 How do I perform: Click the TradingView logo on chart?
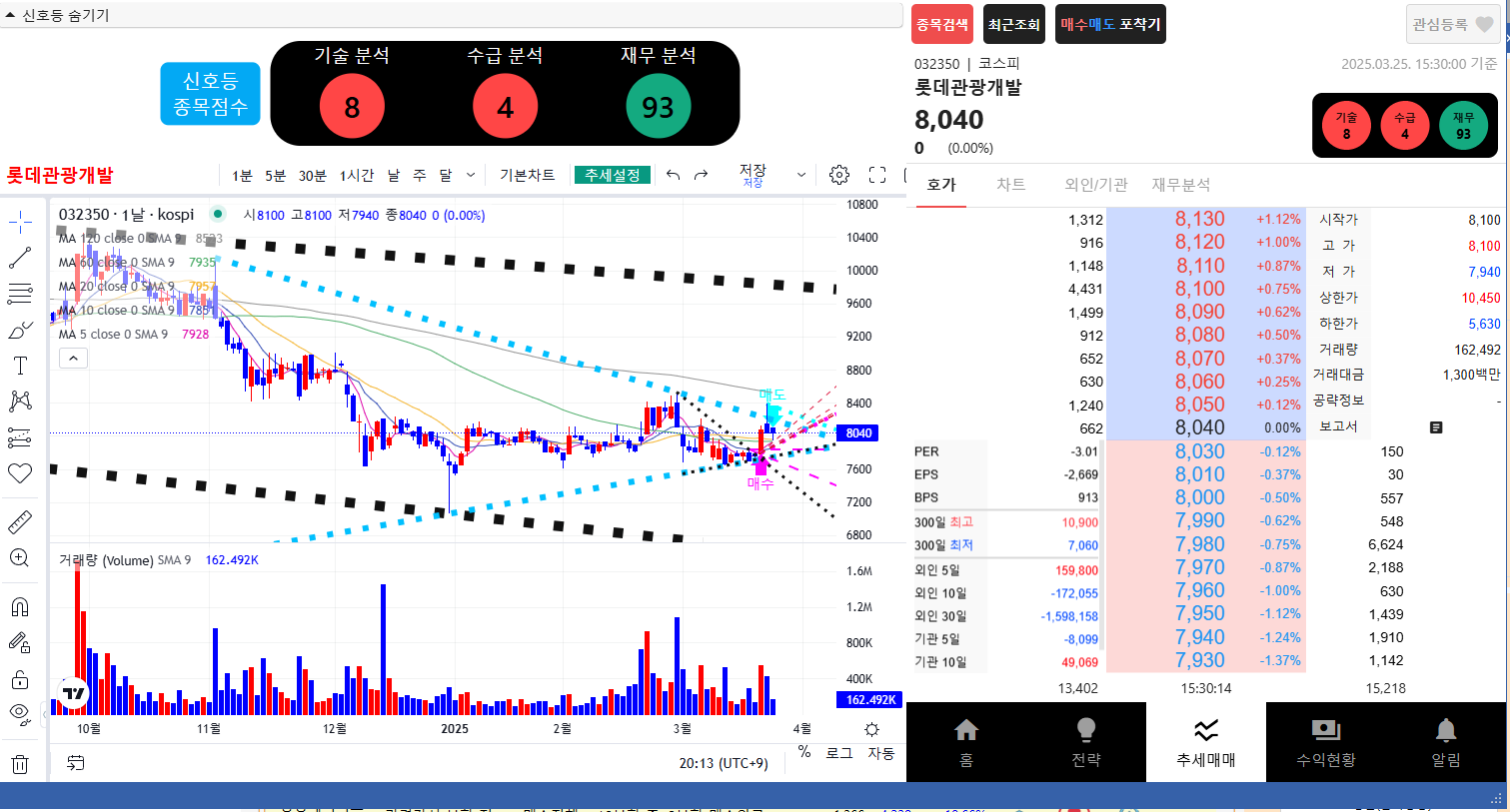(x=74, y=691)
